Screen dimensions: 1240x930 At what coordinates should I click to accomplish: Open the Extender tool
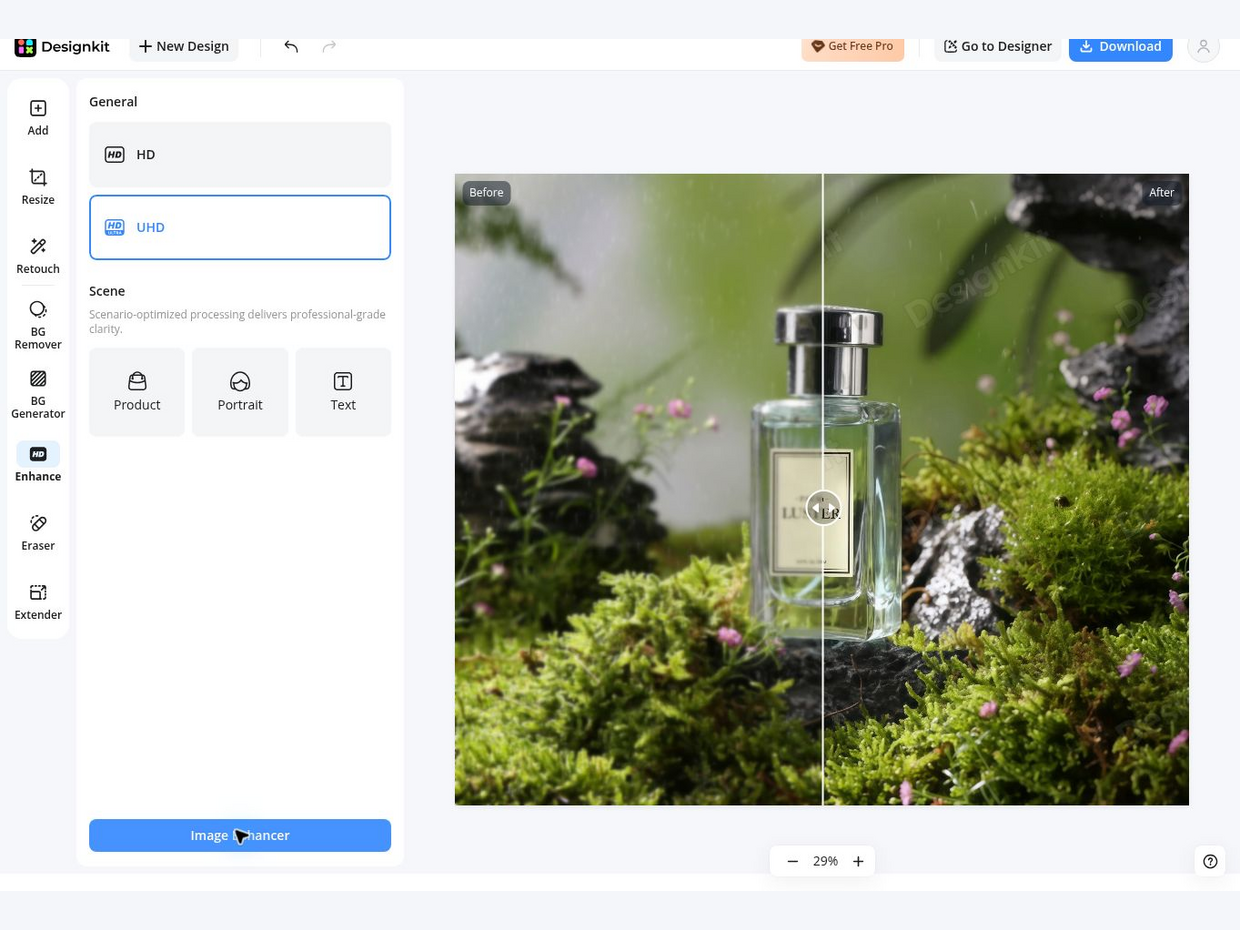38,601
